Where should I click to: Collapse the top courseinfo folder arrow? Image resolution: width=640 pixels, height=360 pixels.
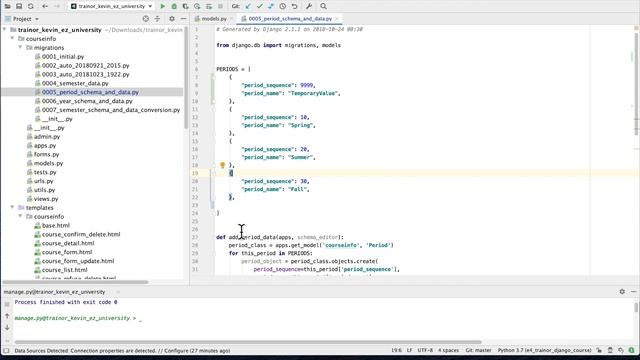[x=12, y=38]
